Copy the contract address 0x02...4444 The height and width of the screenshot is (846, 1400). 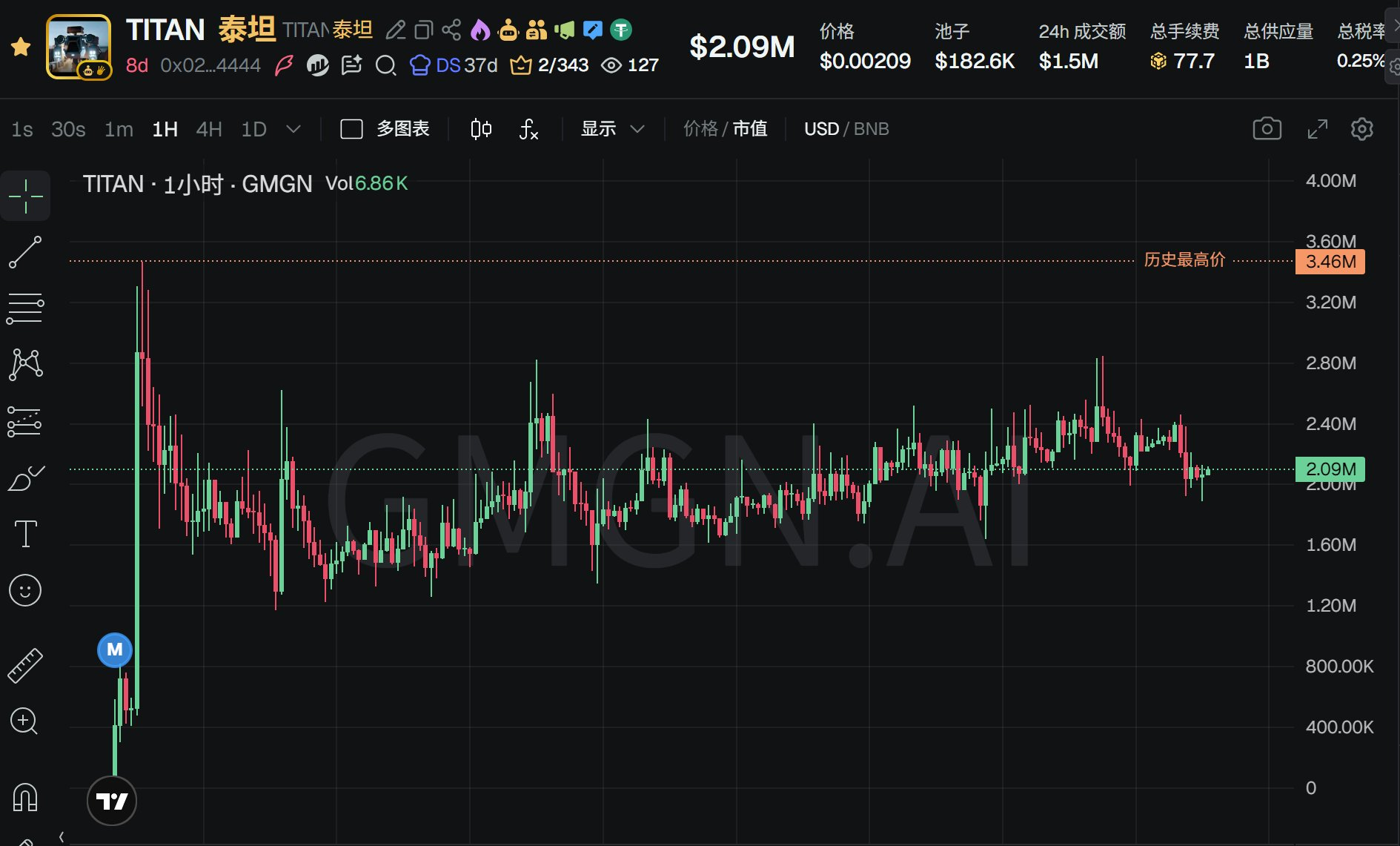(210, 65)
